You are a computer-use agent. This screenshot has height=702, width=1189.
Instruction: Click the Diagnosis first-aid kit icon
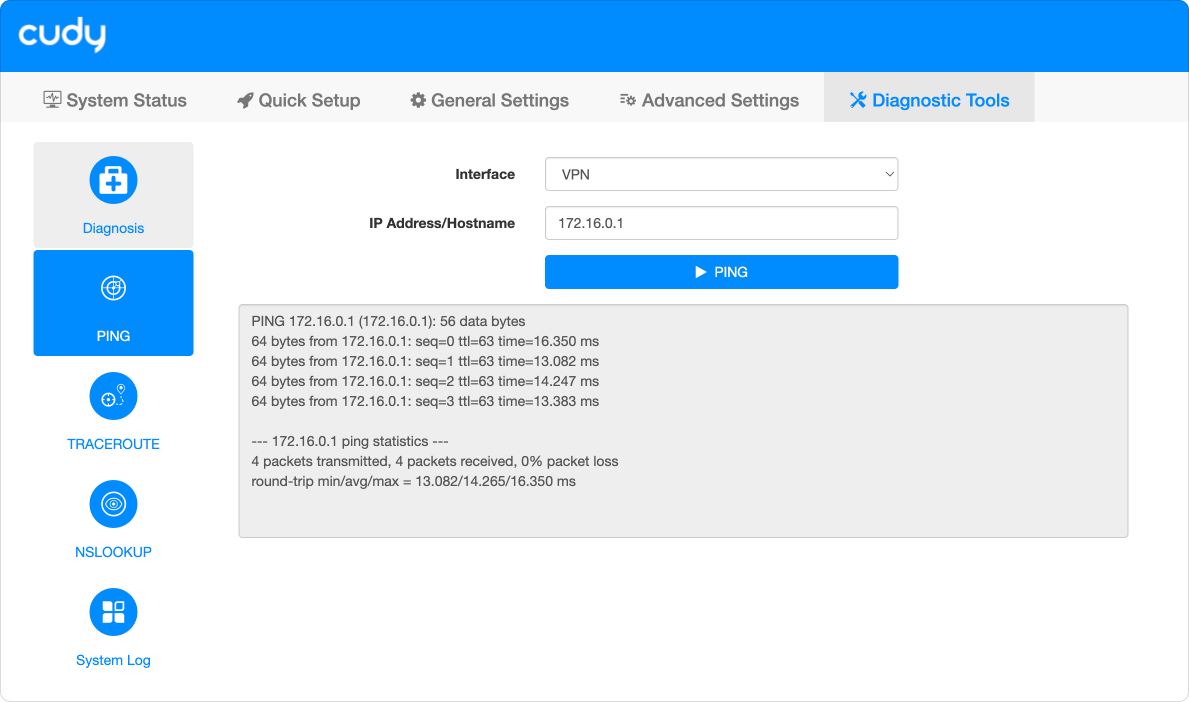coord(113,181)
